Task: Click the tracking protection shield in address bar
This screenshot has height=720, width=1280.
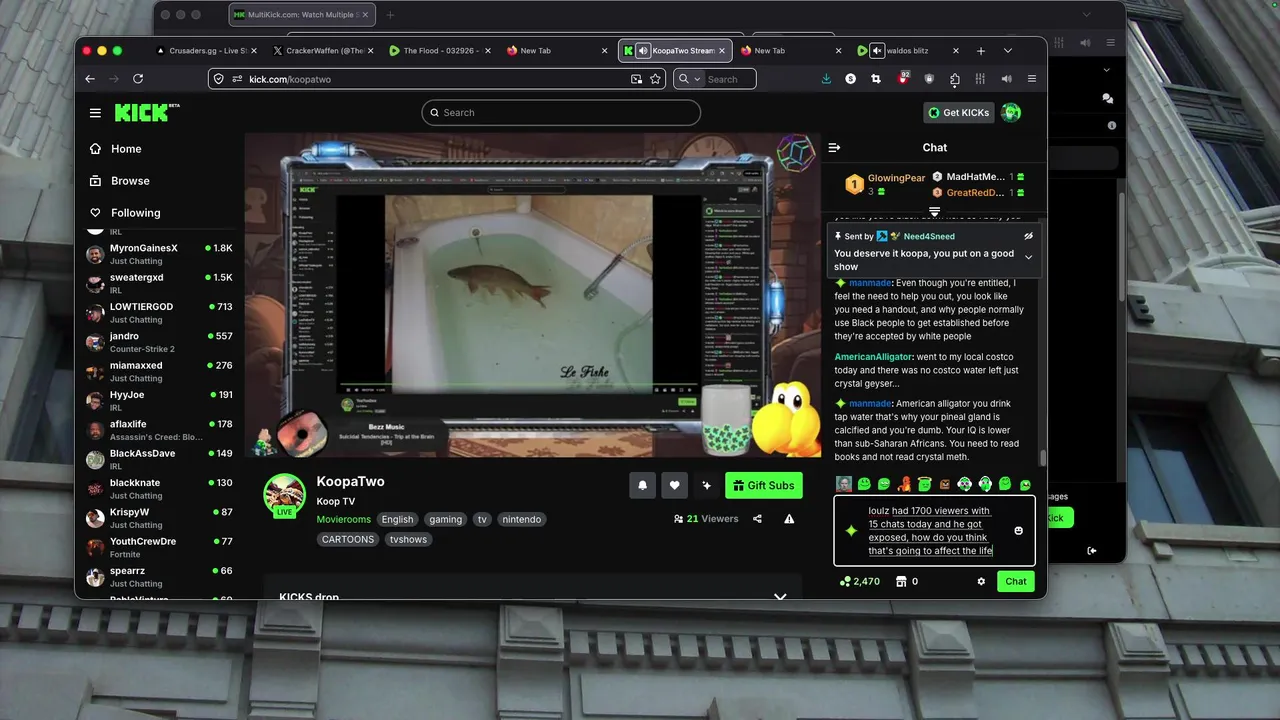Action: tap(218, 79)
